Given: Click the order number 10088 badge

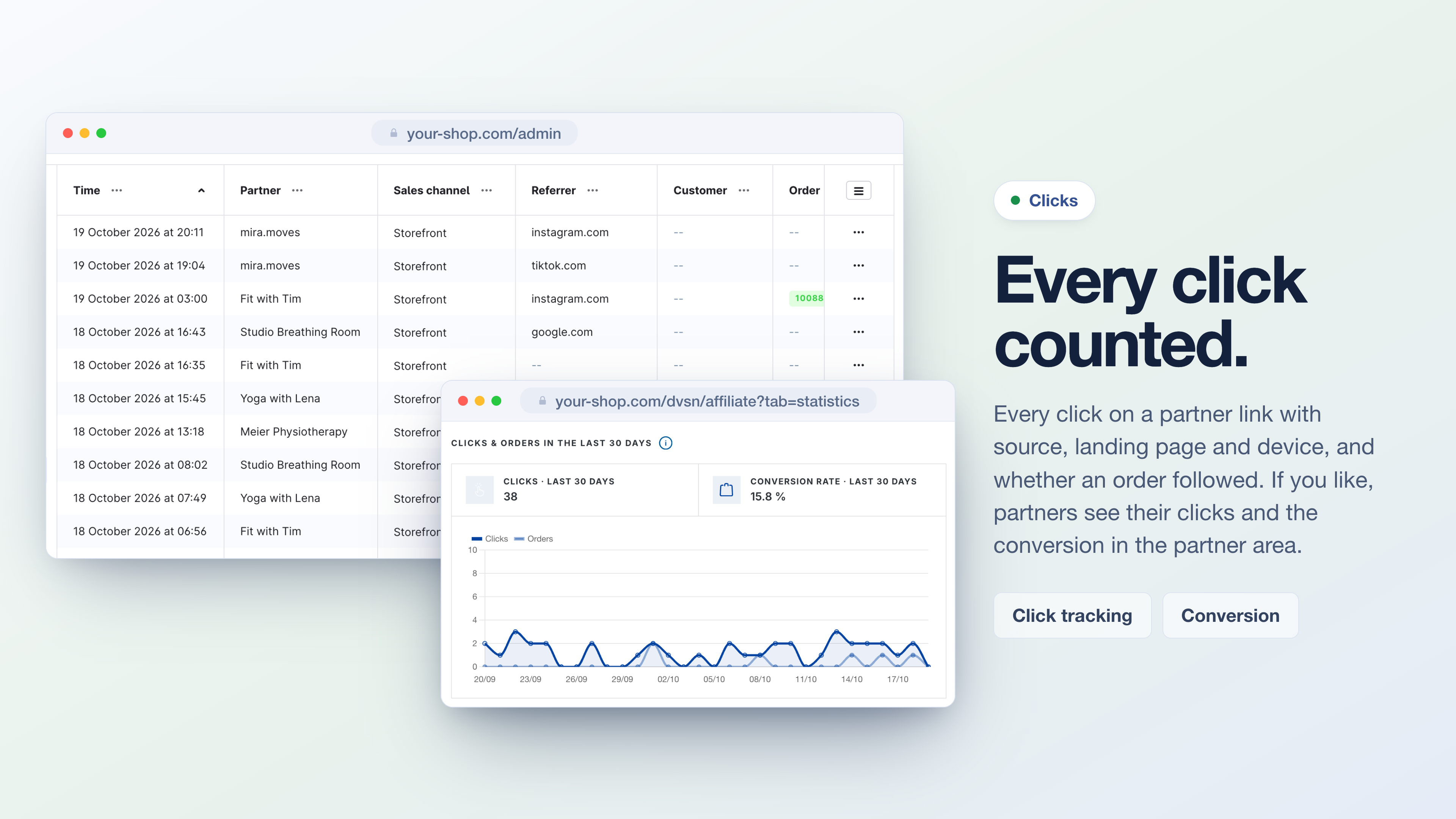Looking at the screenshot, I should 807,298.
